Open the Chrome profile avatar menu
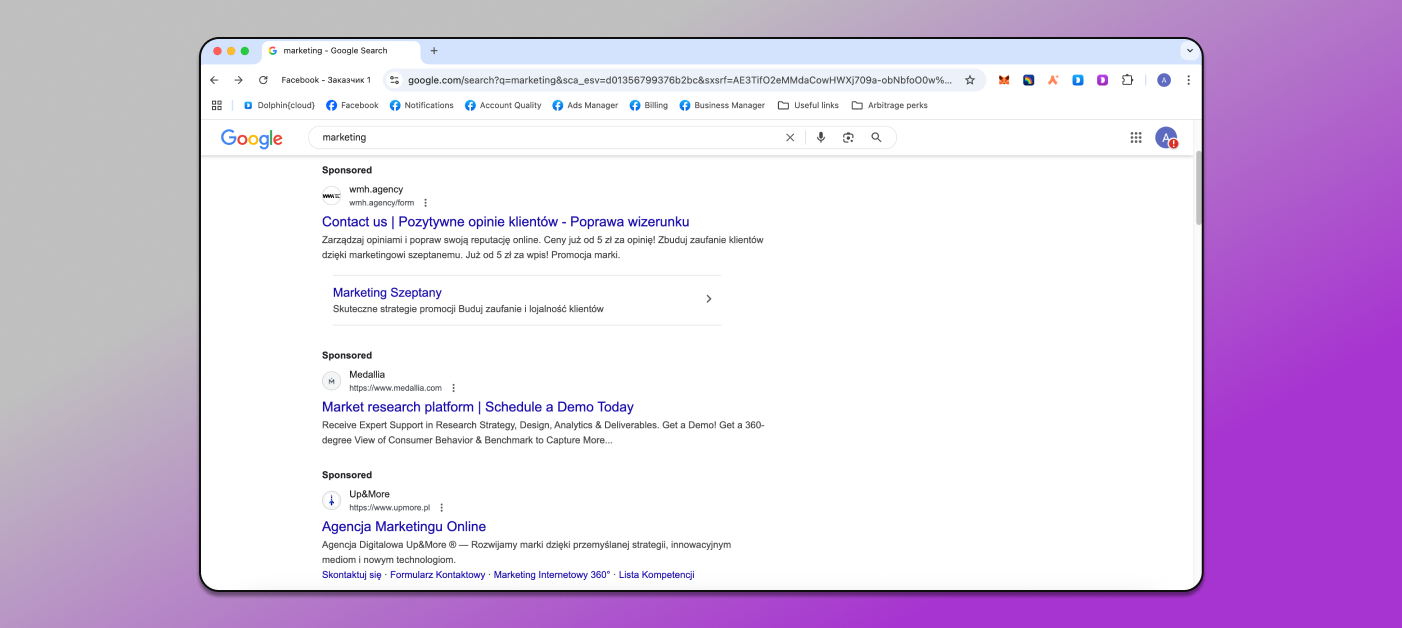The image size is (1402, 628). pyautogui.click(x=1164, y=79)
